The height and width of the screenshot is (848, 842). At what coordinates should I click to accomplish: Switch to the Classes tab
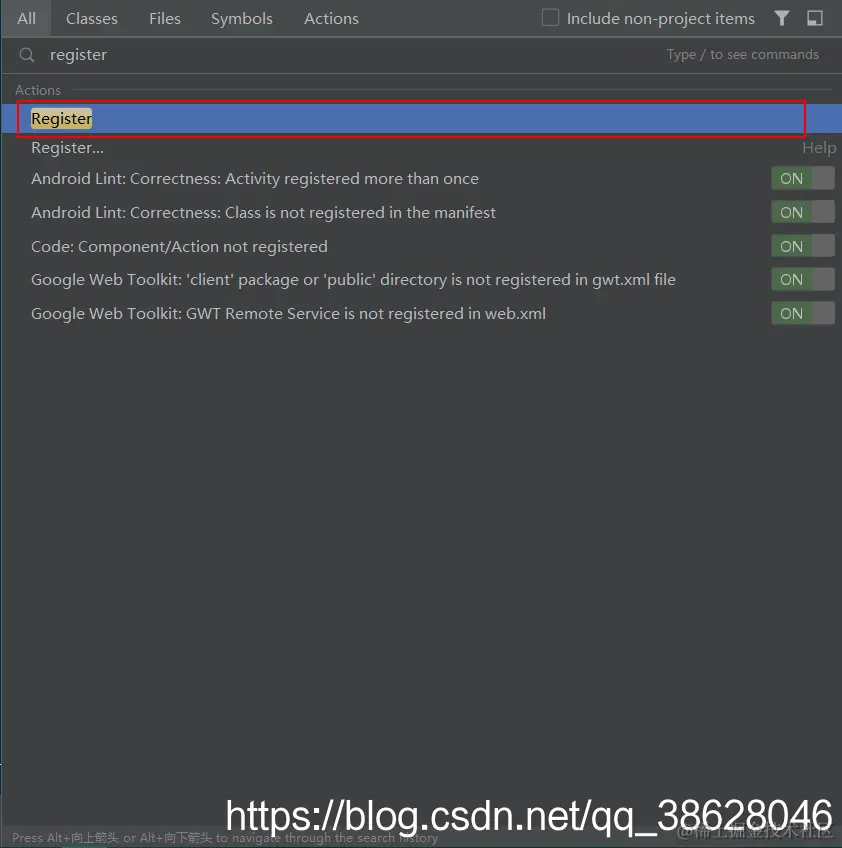91,18
